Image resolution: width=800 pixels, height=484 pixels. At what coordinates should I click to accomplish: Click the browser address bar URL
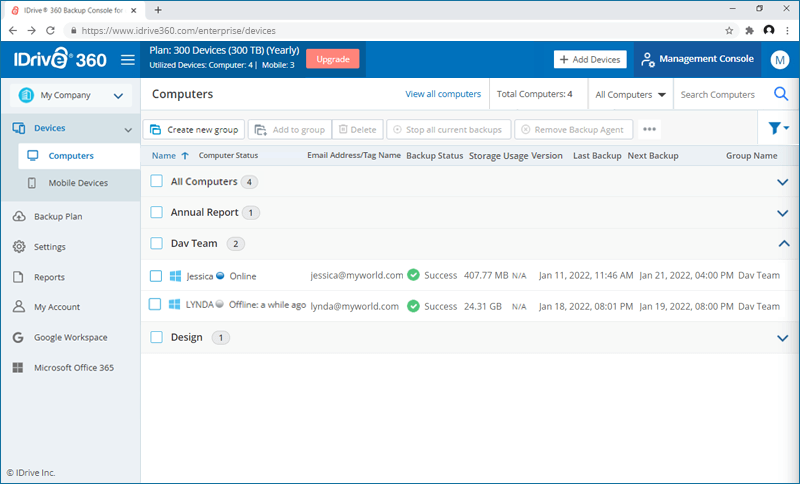pyautogui.click(x=179, y=31)
